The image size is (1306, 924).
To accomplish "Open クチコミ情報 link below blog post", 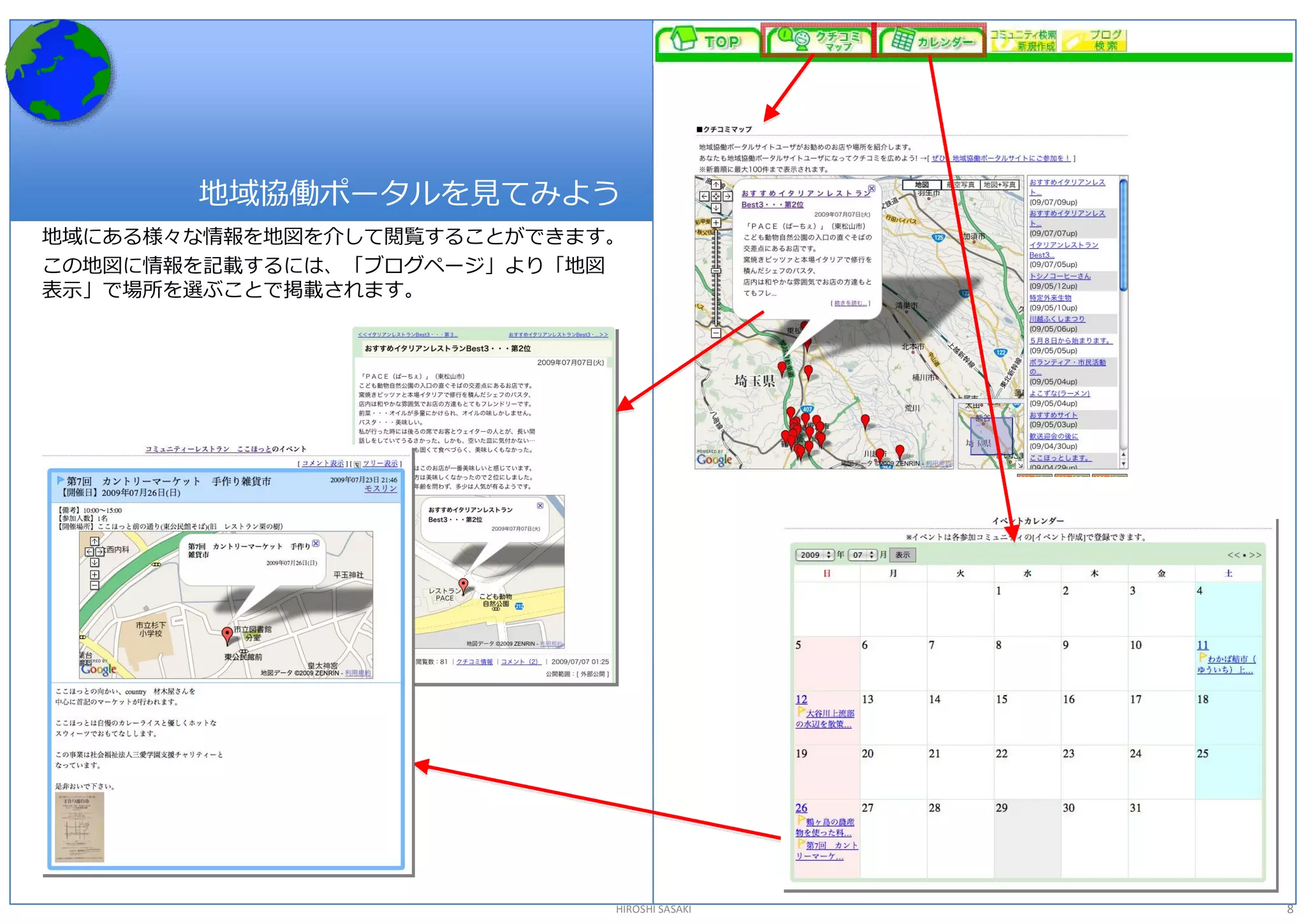I will click(x=475, y=661).
